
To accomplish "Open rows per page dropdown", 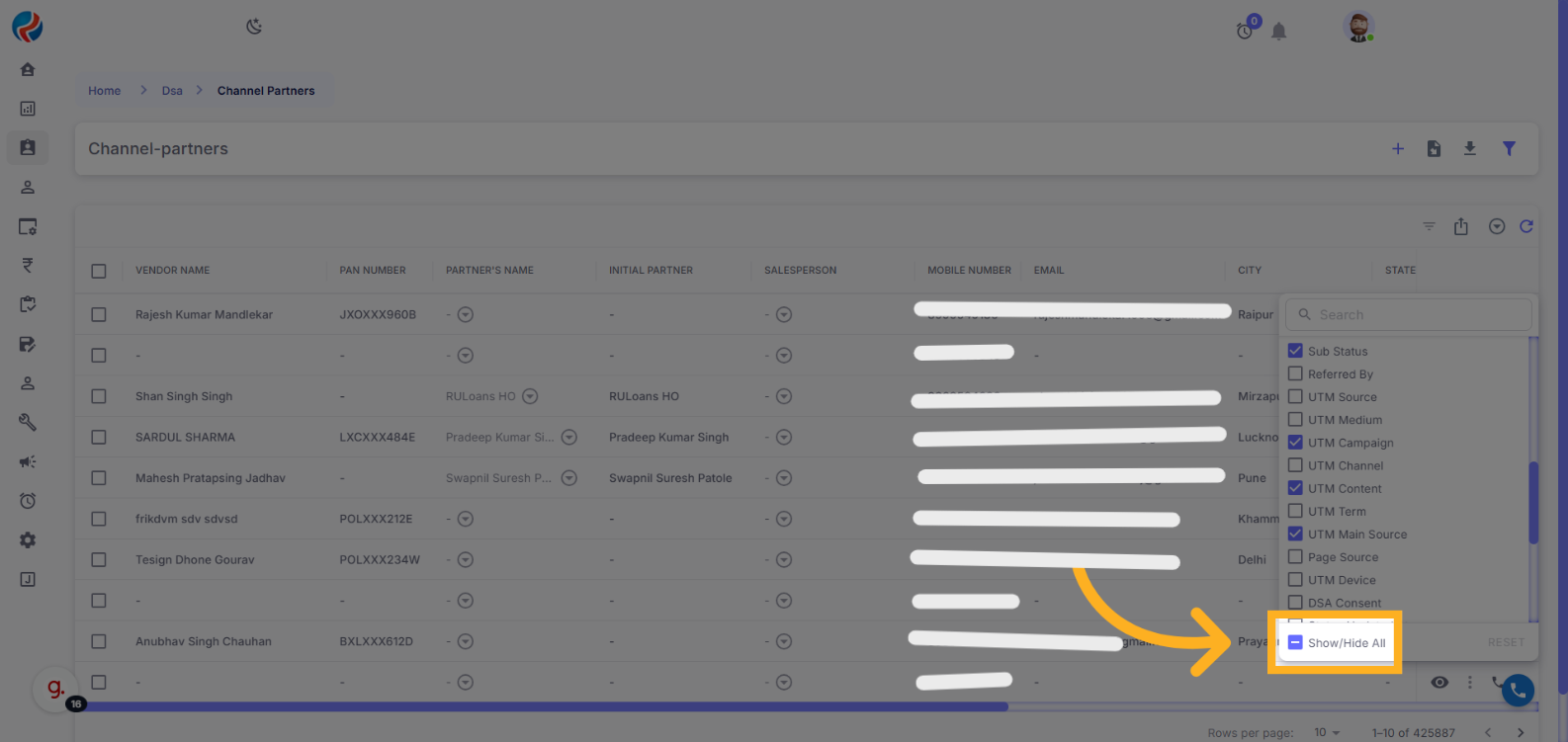I will [1327, 732].
